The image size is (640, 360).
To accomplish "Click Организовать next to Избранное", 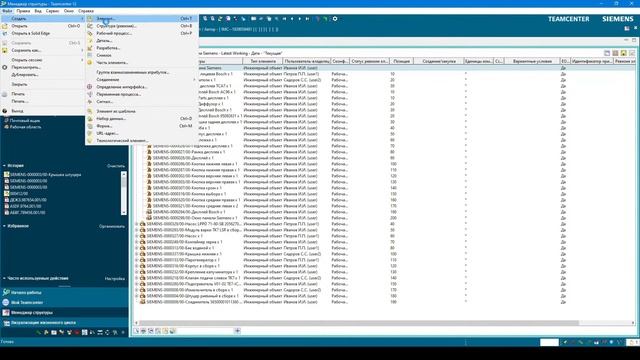I will [112, 226].
